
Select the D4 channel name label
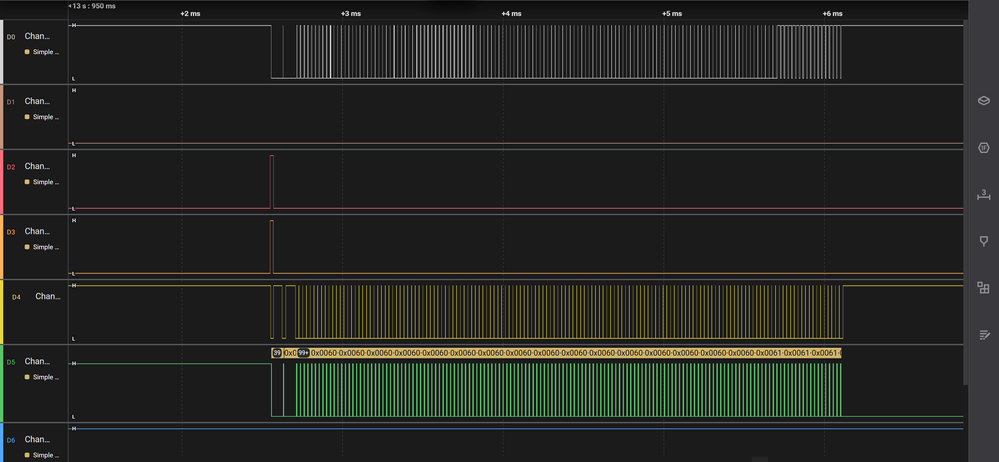48,296
